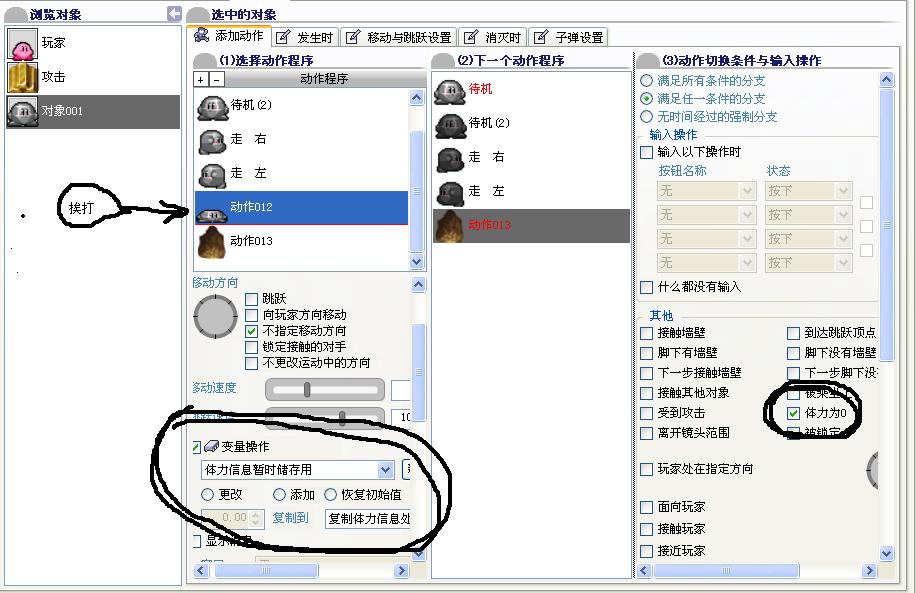Select 恢复初始值 radio option
Image resolution: width=916 pixels, height=593 pixels.
pyautogui.click(x=331, y=495)
